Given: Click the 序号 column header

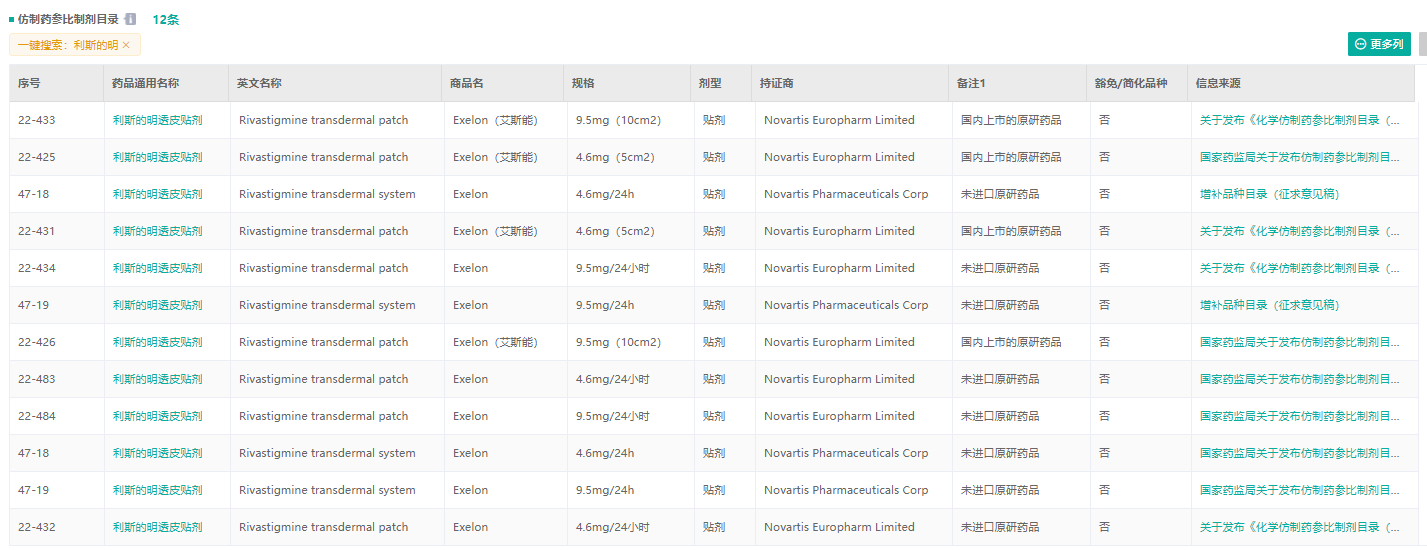Looking at the screenshot, I should pyautogui.click(x=29, y=83).
